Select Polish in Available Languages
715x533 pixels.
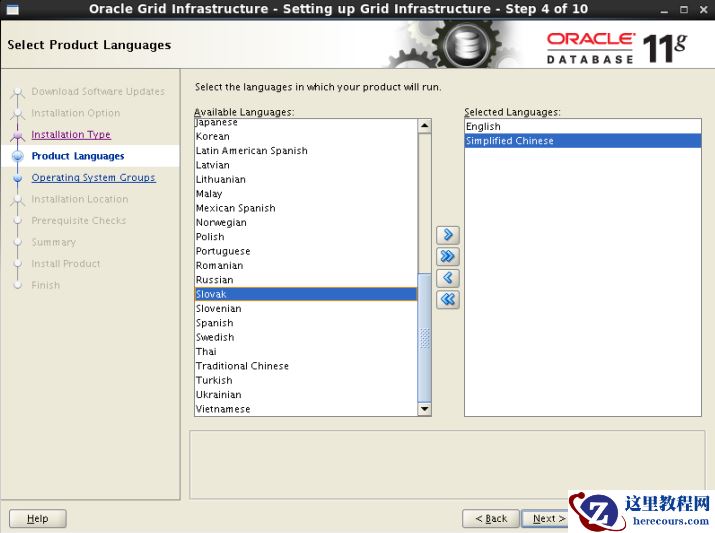306,237
